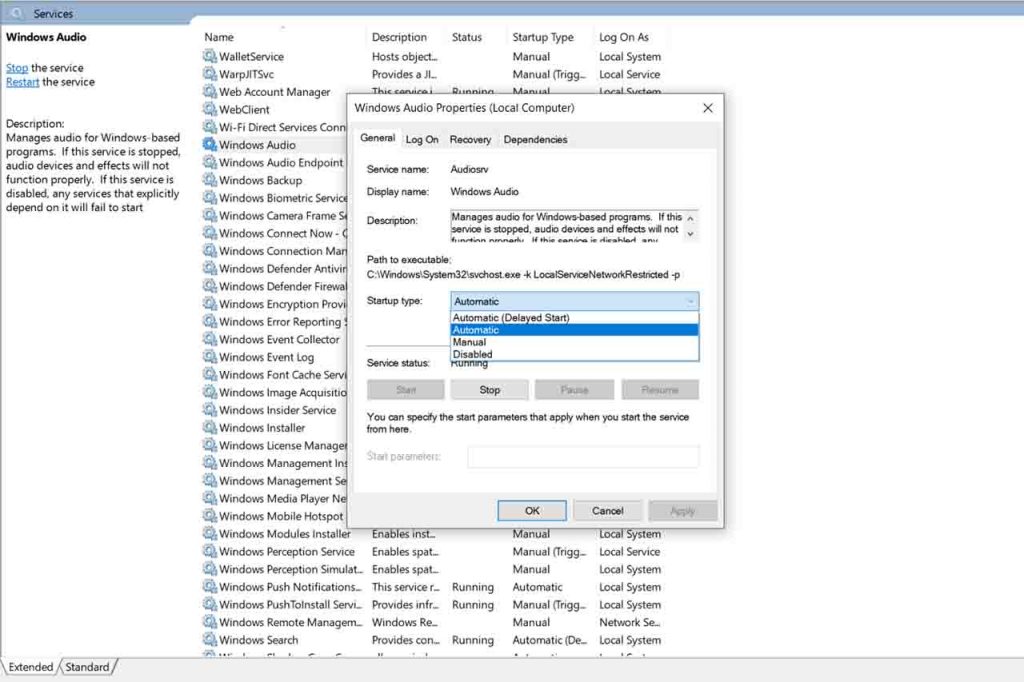Image resolution: width=1024 pixels, height=682 pixels.
Task: Select the Windows Remote Management row name
Action: [290, 622]
